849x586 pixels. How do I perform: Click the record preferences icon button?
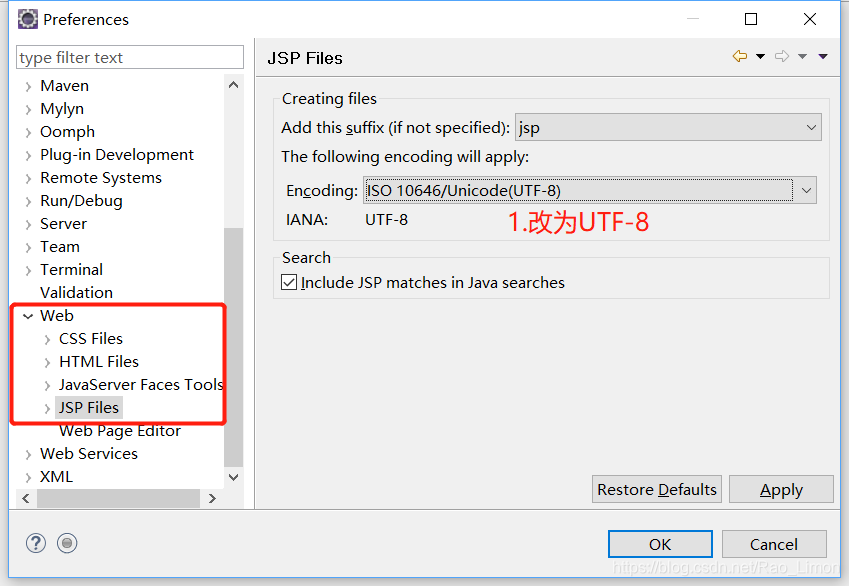point(67,543)
